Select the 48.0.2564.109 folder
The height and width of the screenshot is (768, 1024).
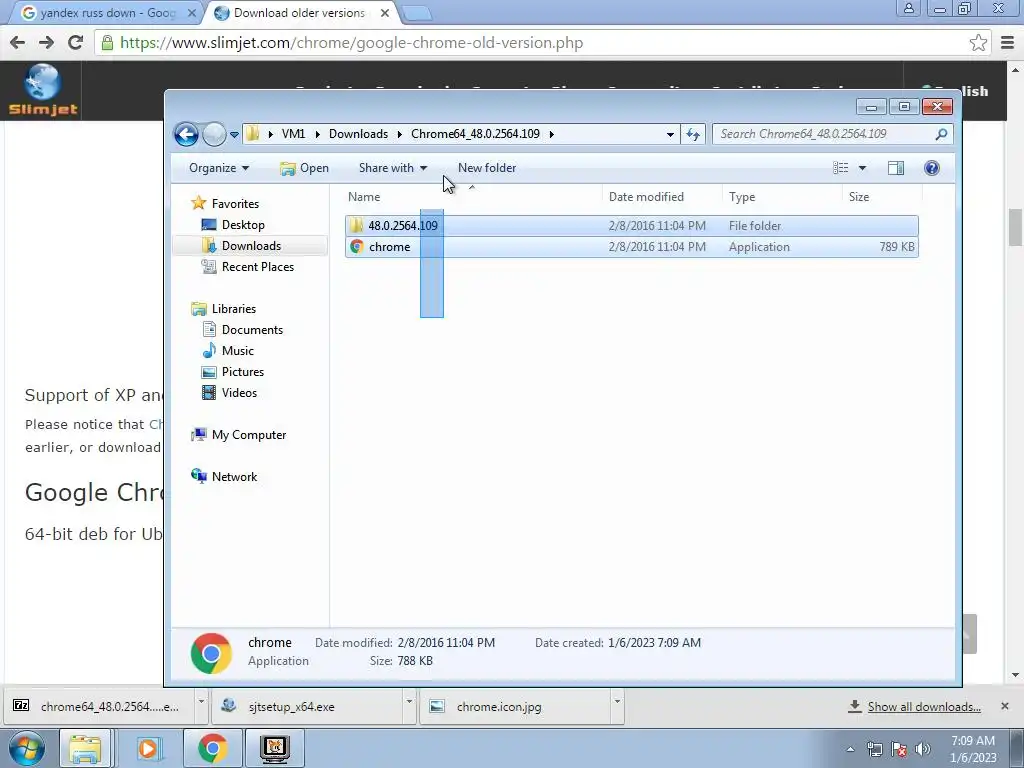tap(632, 226)
